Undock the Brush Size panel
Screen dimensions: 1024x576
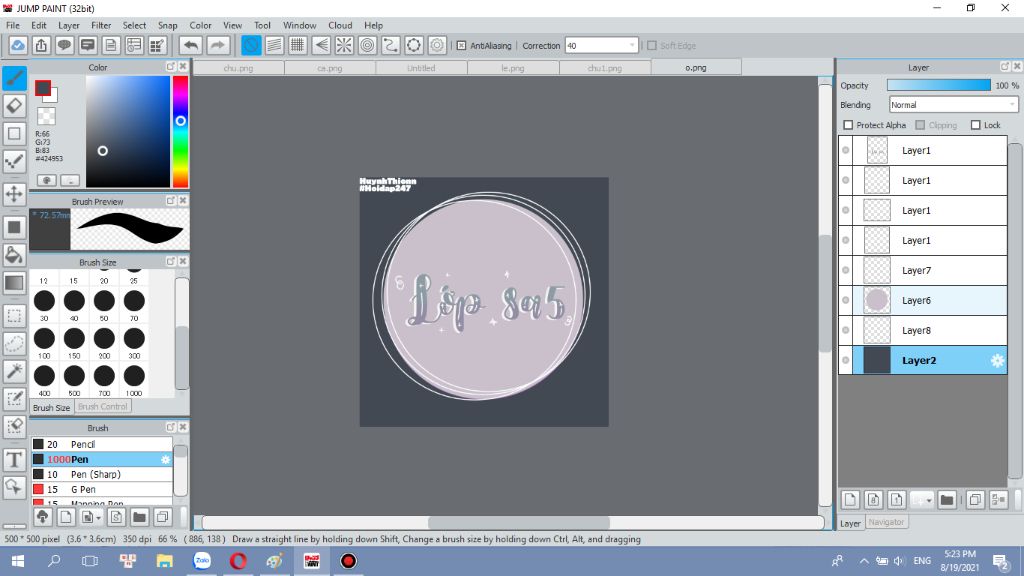(170, 261)
